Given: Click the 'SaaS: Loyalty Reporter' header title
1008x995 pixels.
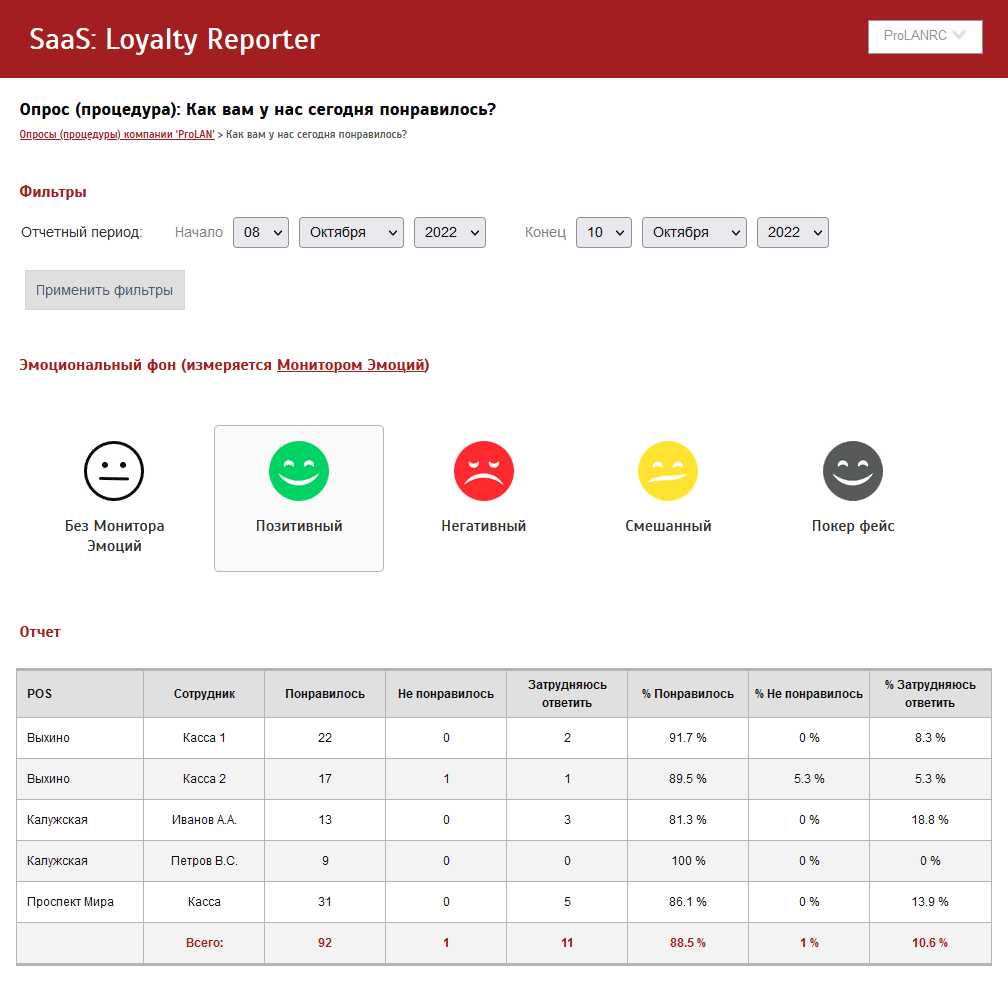Looking at the screenshot, I should click(x=175, y=39).
